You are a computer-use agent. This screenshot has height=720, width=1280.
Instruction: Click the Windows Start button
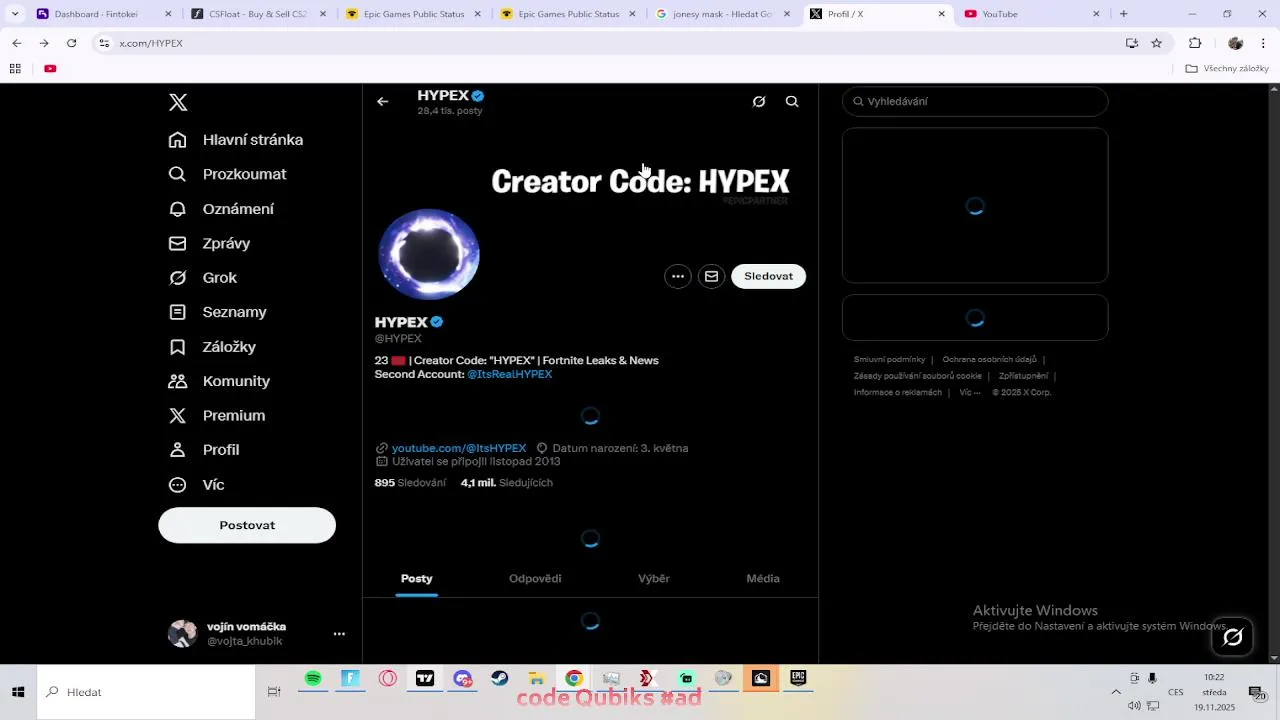tap(18, 692)
